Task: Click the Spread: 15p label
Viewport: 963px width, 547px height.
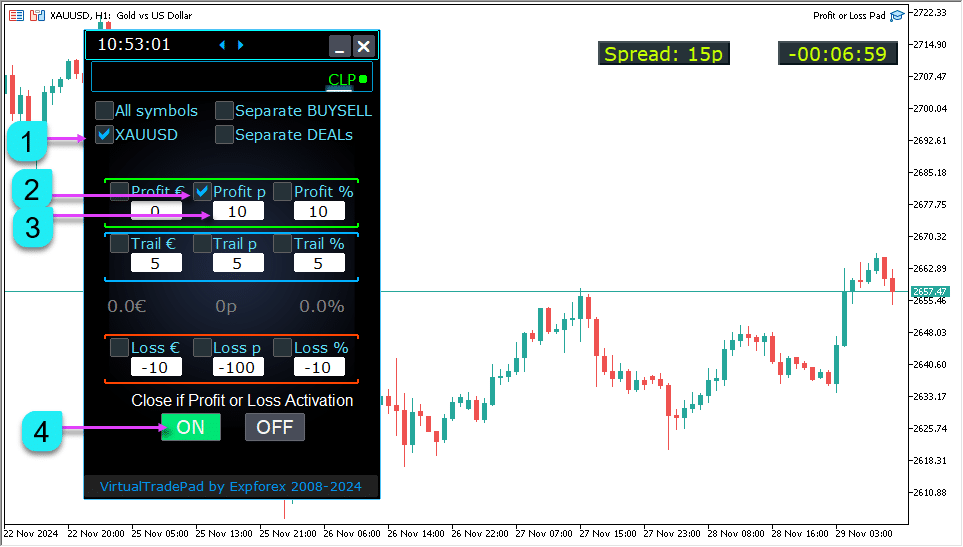Action: (x=662, y=54)
